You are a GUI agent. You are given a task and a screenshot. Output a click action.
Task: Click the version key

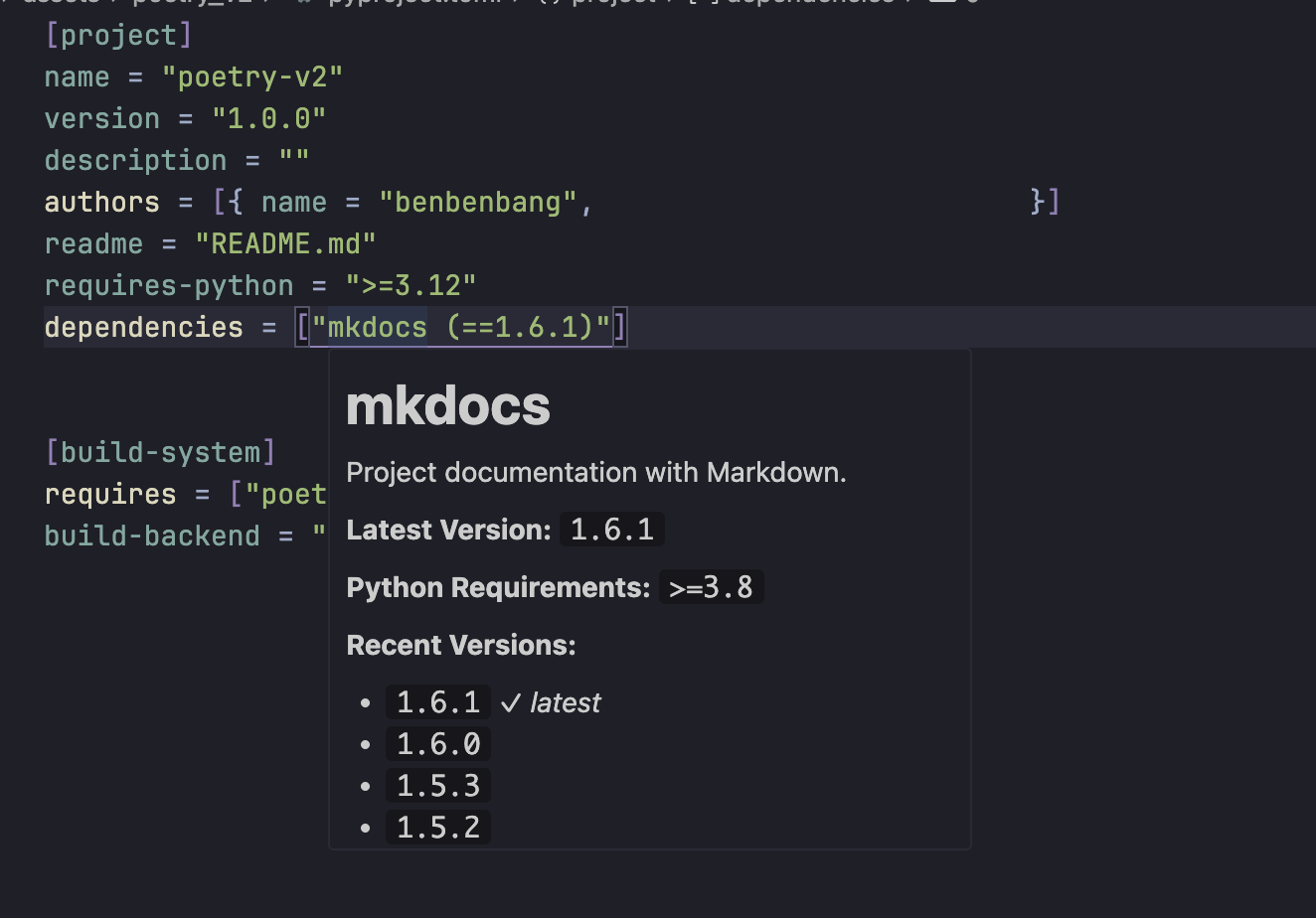102,118
